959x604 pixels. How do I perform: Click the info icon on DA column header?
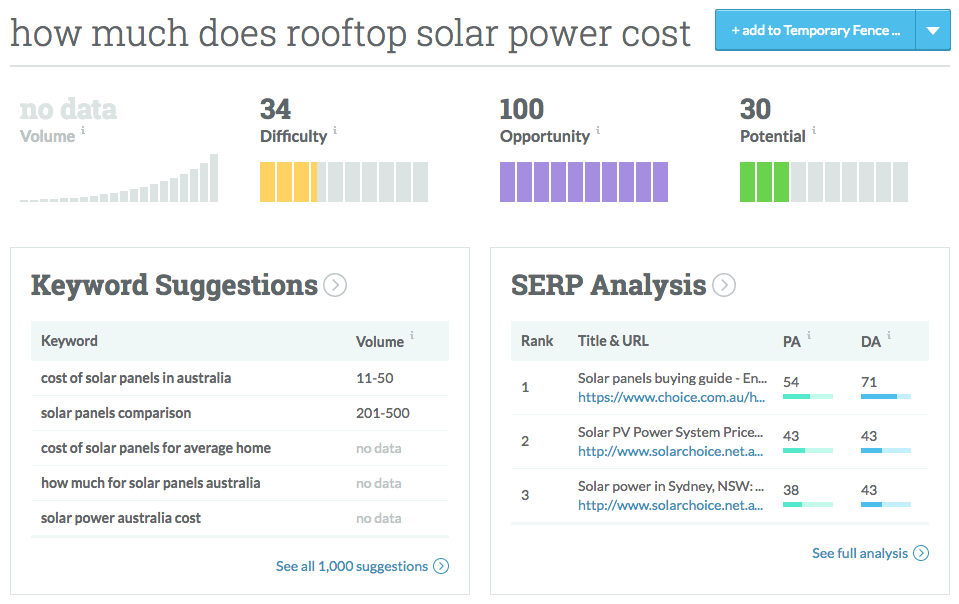(888, 336)
